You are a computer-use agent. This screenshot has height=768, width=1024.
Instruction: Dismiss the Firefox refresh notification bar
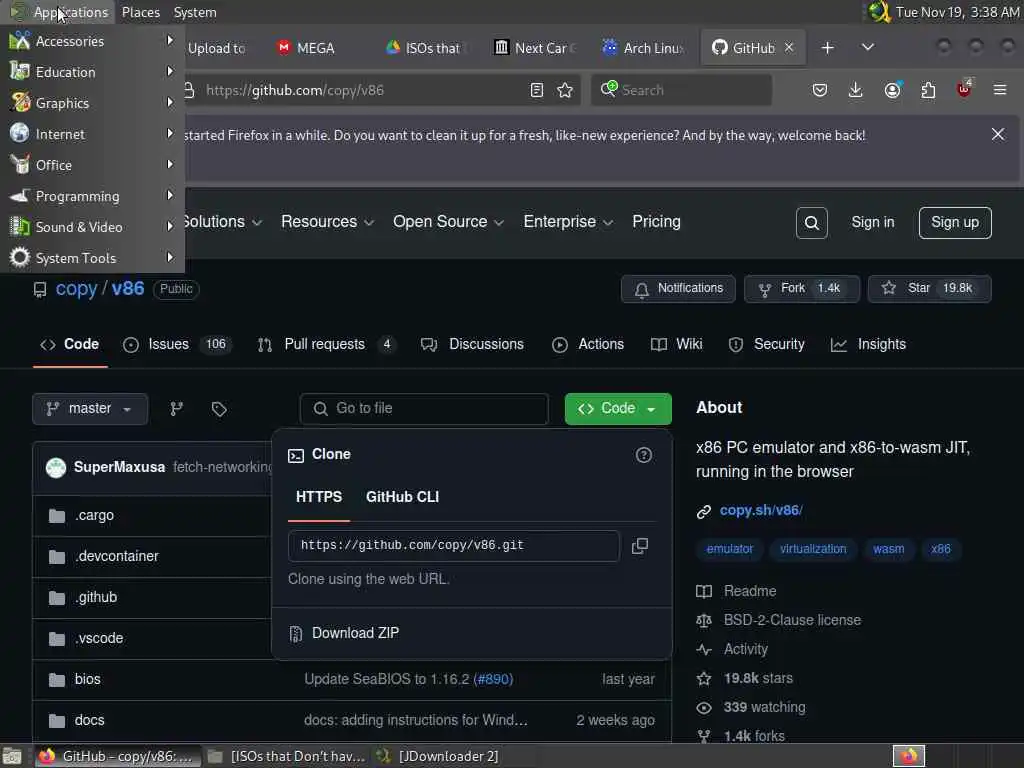point(997,135)
